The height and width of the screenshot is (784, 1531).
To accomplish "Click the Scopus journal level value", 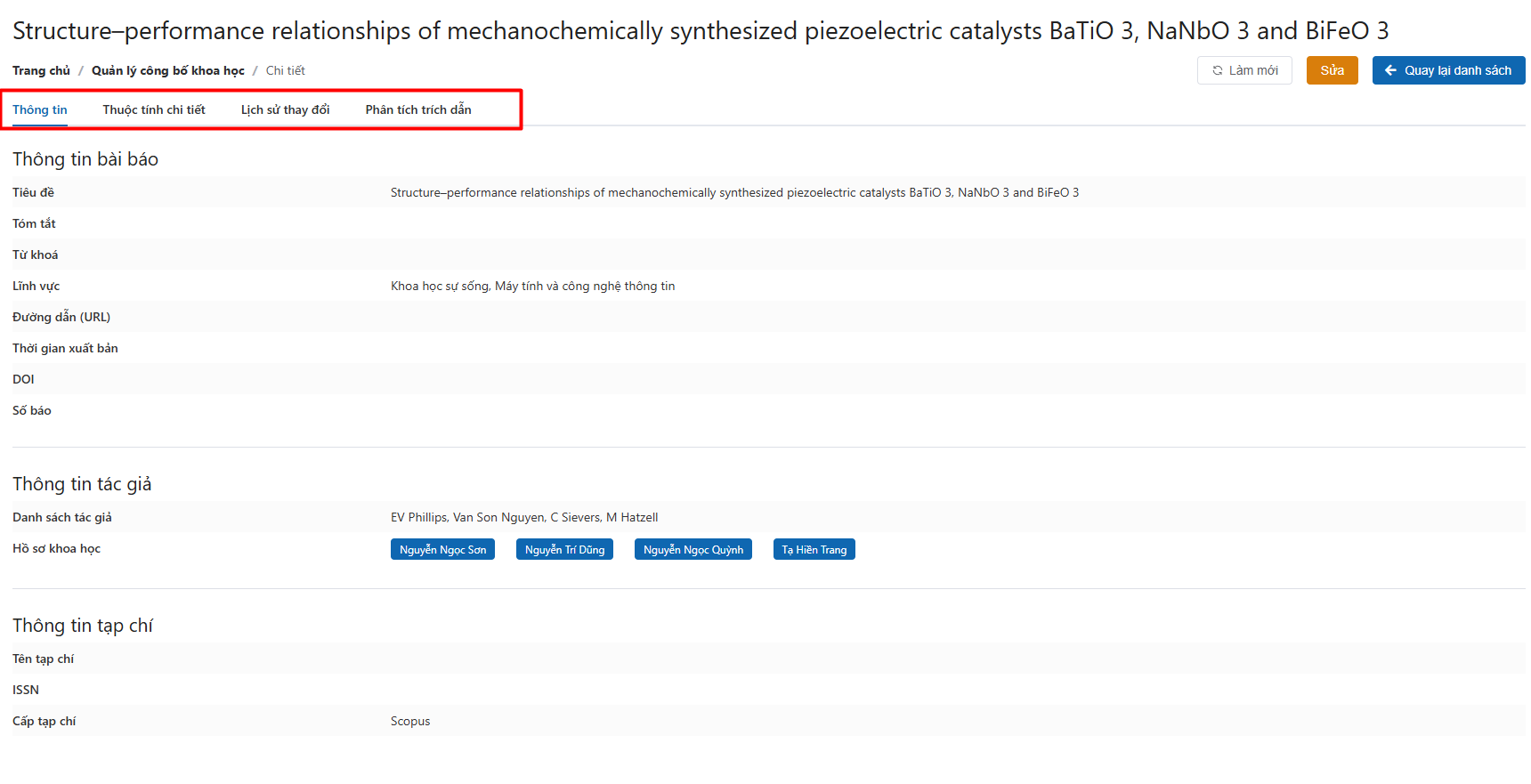I will (x=410, y=721).
